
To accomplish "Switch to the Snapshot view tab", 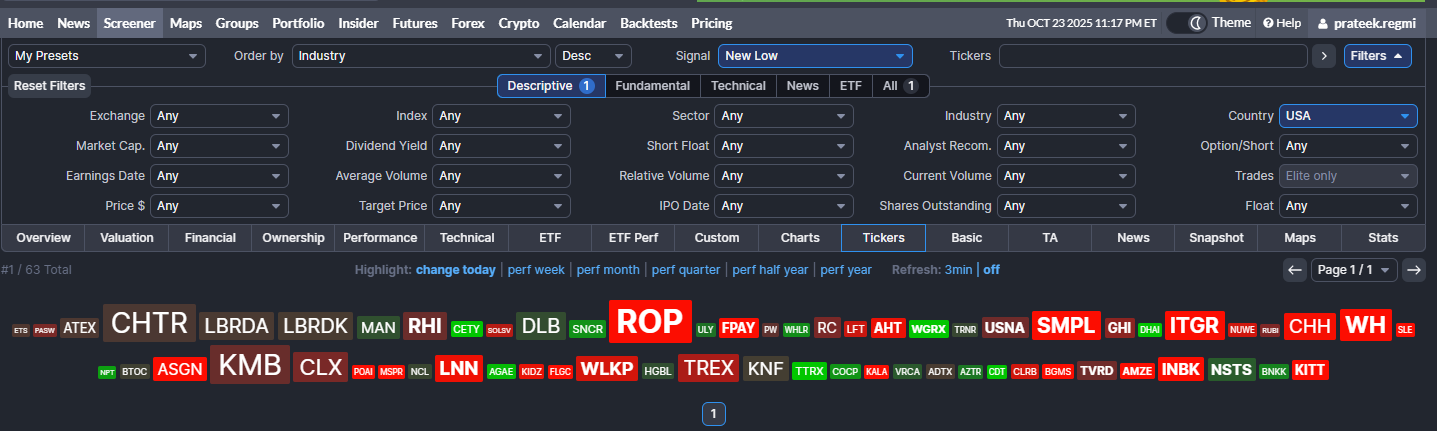I will coord(1216,238).
